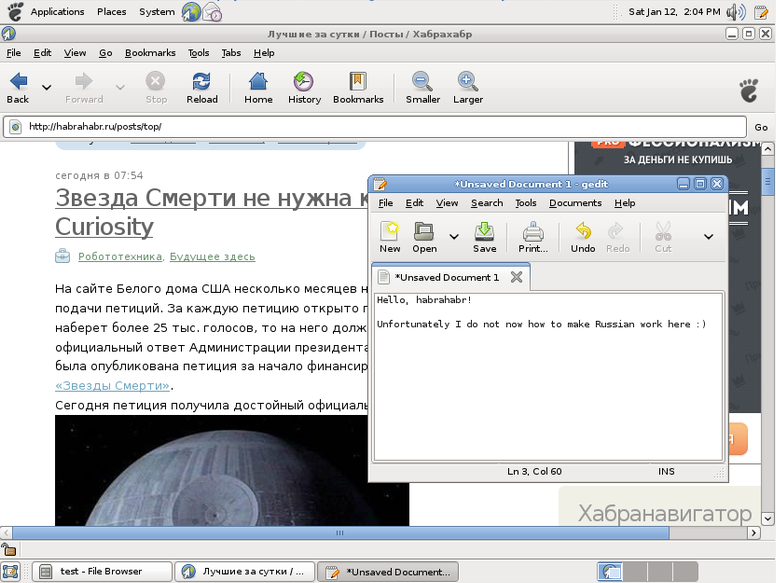Open gedit Help menu
This screenshot has height=583, width=776.
click(625, 203)
